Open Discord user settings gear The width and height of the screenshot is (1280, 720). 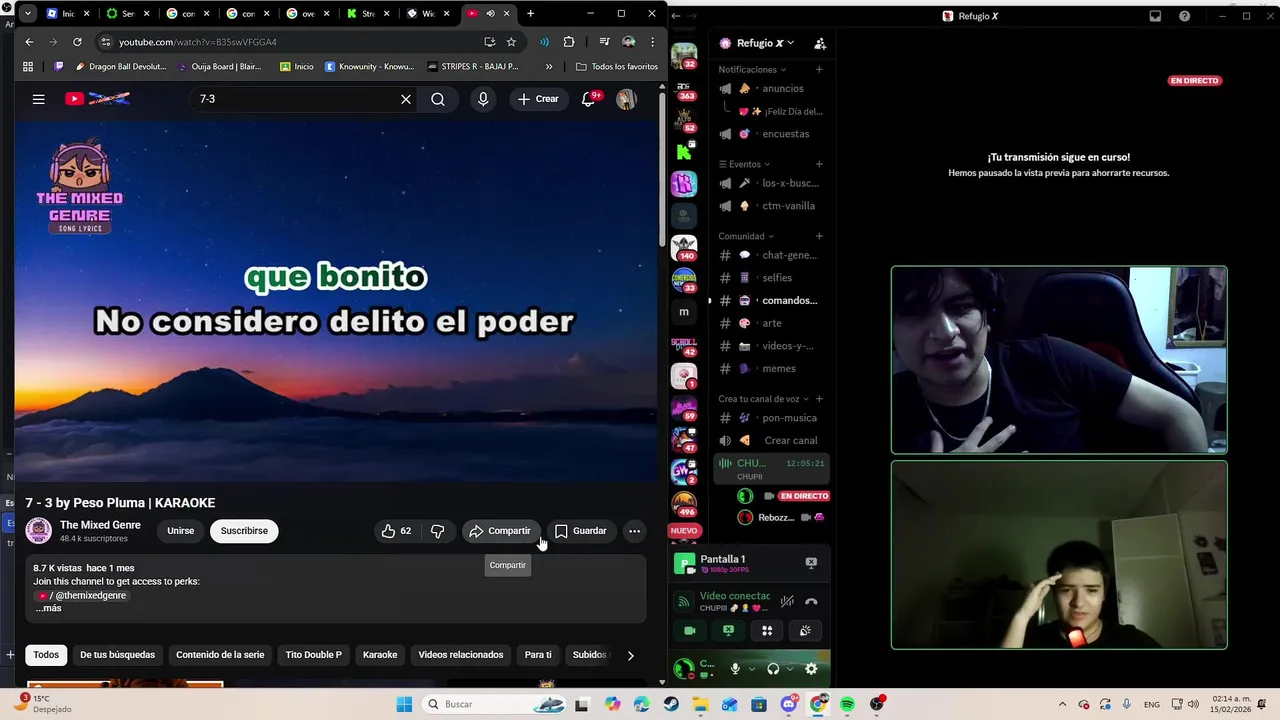(x=811, y=669)
